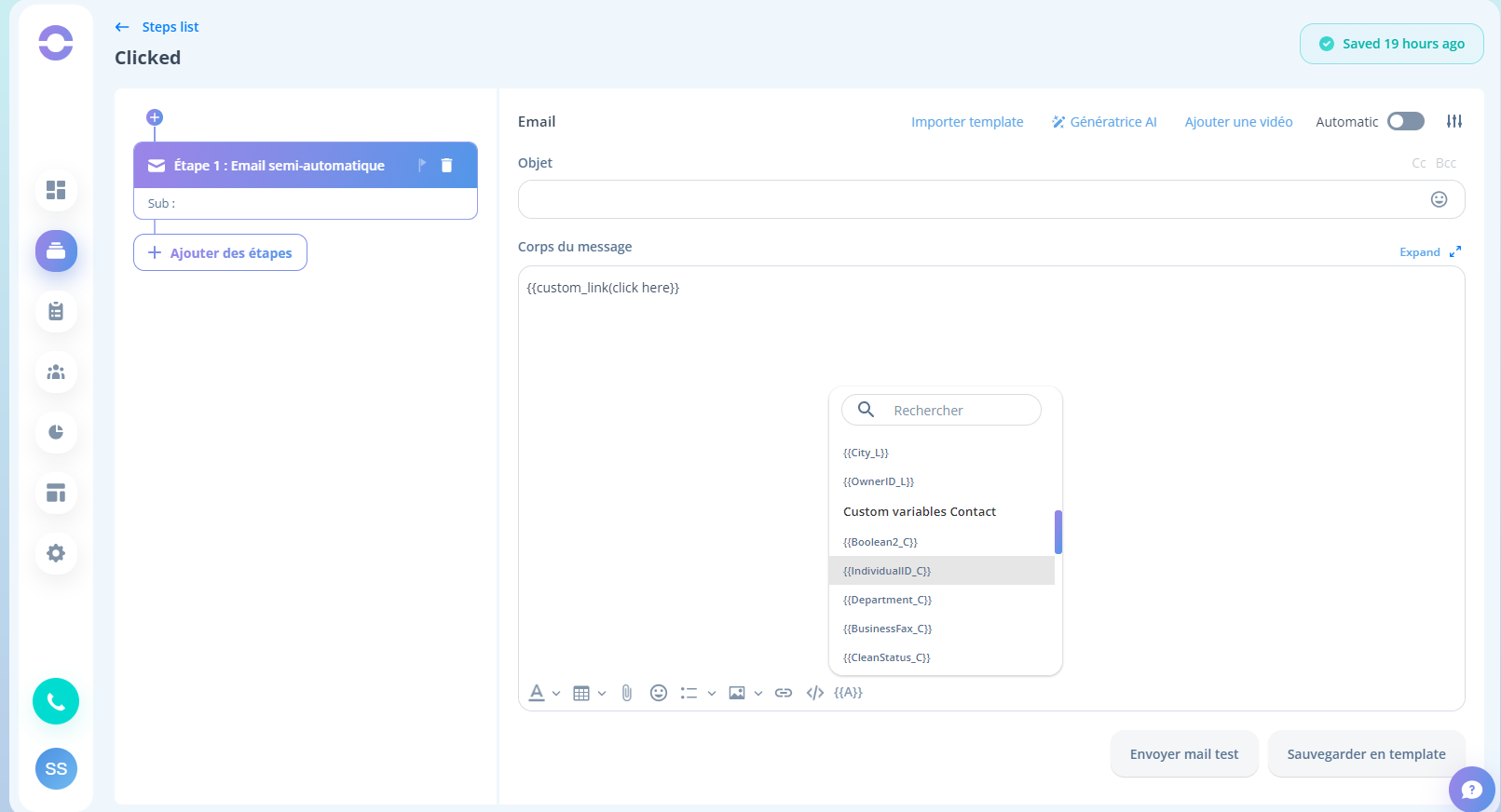Click the Bcc option

1446,163
